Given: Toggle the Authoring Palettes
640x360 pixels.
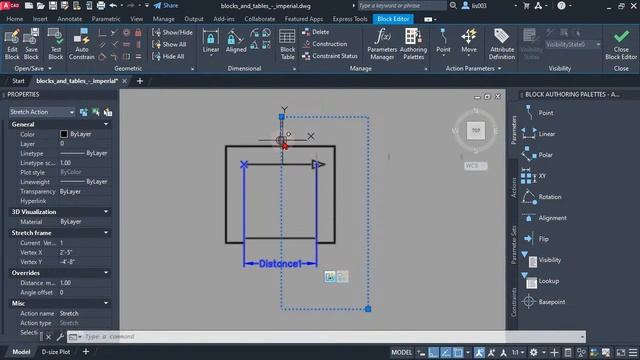Looking at the screenshot, I should 413,44.
